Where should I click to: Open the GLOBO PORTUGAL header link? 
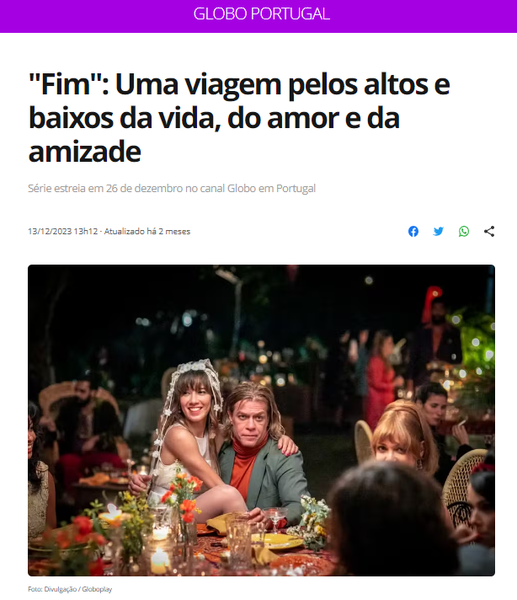tap(261, 14)
